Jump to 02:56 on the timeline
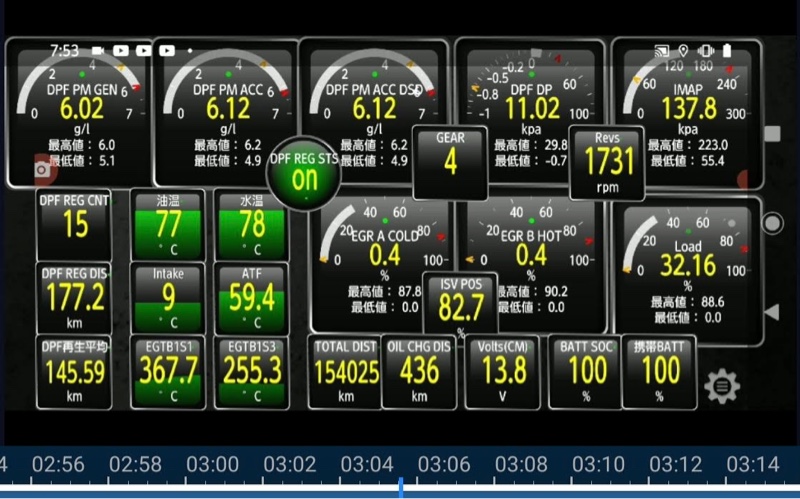 pyautogui.click(x=58, y=464)
